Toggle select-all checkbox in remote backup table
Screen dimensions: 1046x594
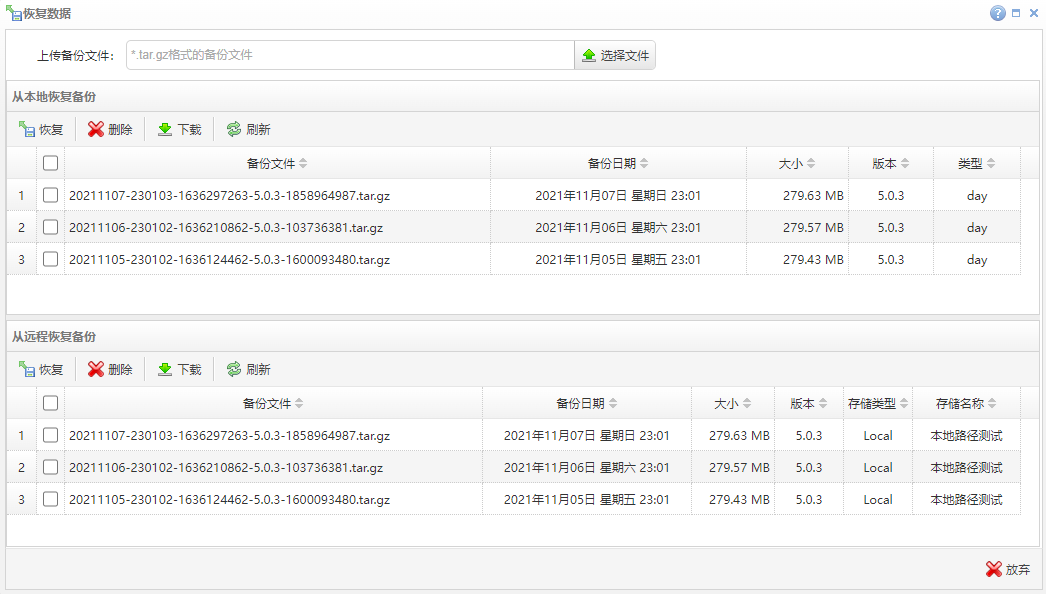click(x=51, y=403)
